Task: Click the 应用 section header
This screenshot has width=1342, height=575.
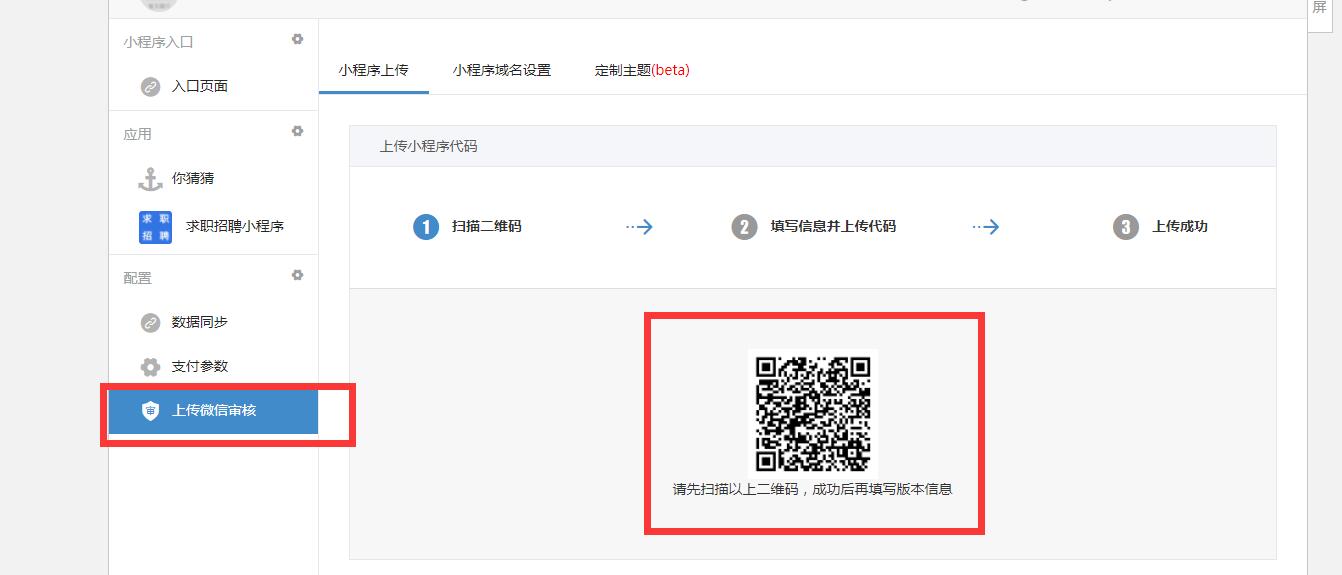Action: (x=138, y=134)
